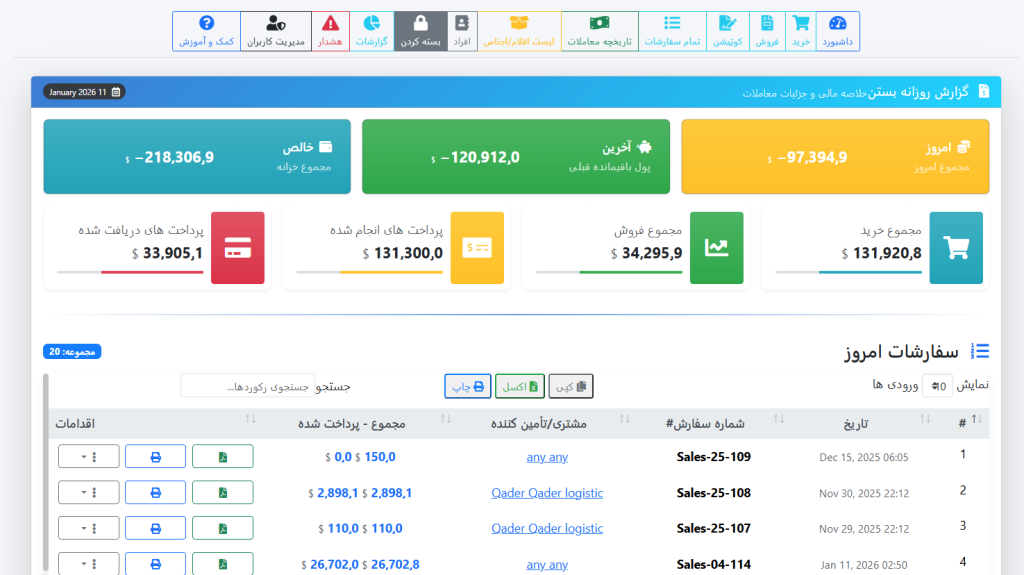The height and width of the screenshot is (575, 1024).
Task: Click the record search (جستجو) input field
Action: tap(247, 386)
